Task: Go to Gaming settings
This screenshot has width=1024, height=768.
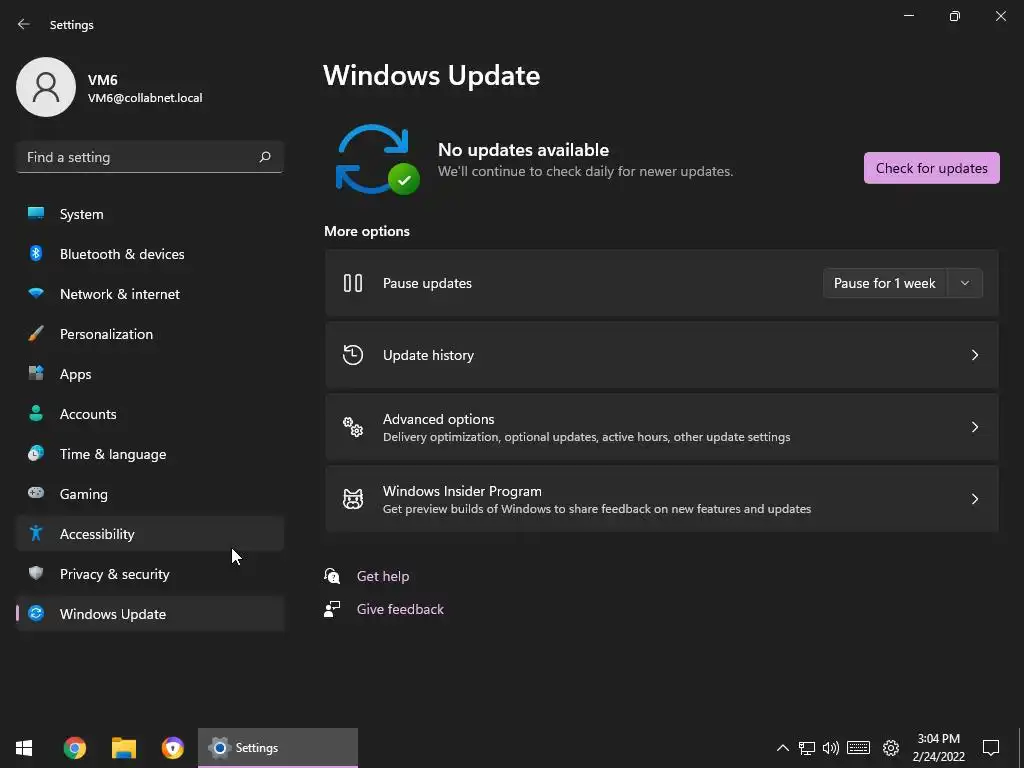Action: tap(150, 494)
